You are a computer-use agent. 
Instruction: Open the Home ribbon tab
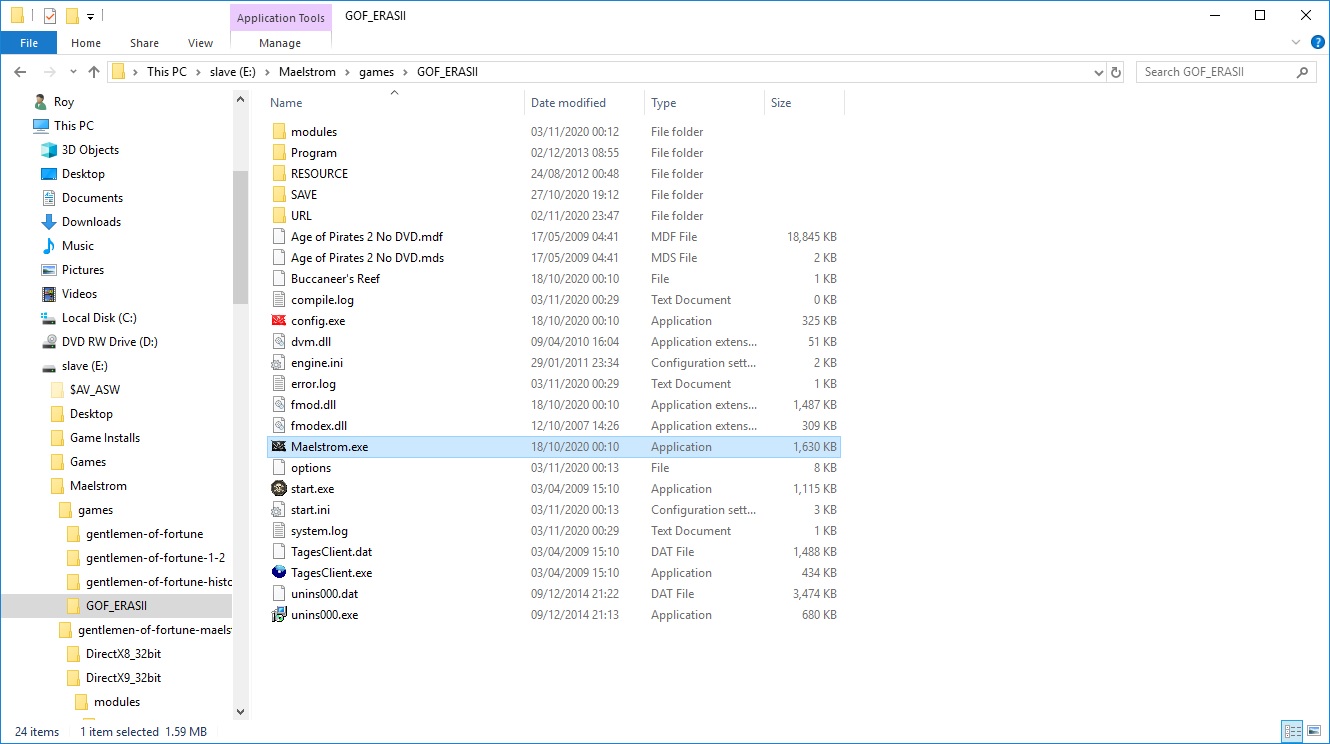(86, 43)
